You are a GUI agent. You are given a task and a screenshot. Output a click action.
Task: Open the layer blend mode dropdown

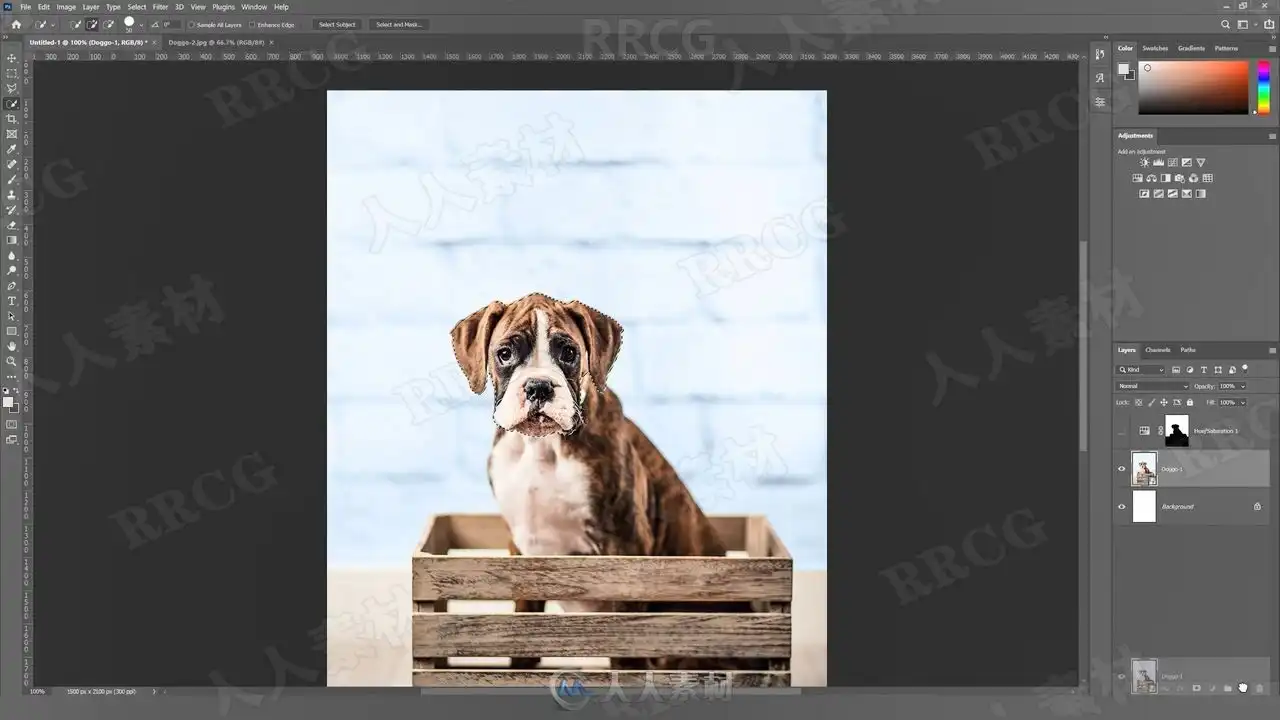(x=1153, y=386)
